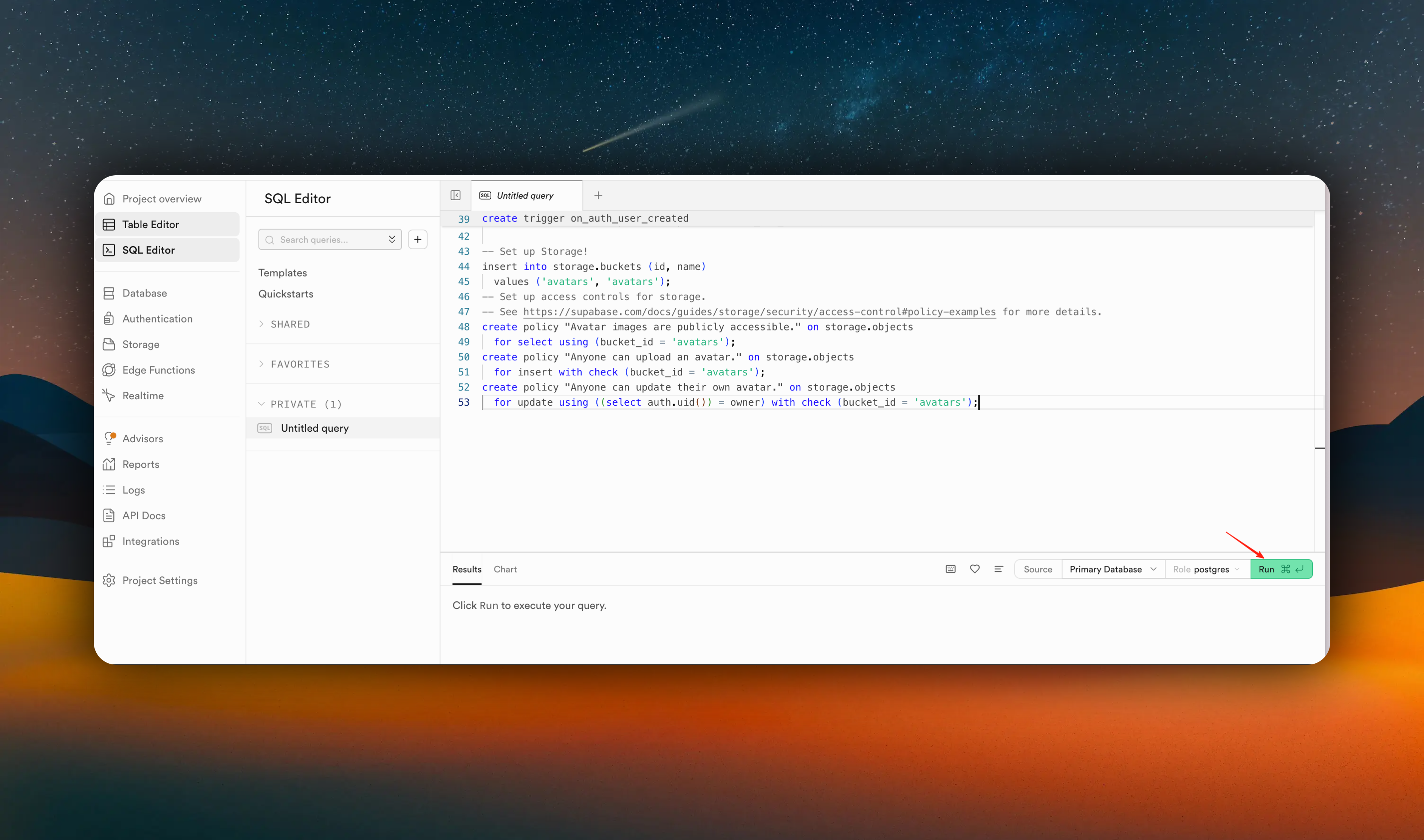This screenshot has height=840, width=1424.
Task: Switch to the Chart tab
Action: pyautogui.click(x=505, y=569)
